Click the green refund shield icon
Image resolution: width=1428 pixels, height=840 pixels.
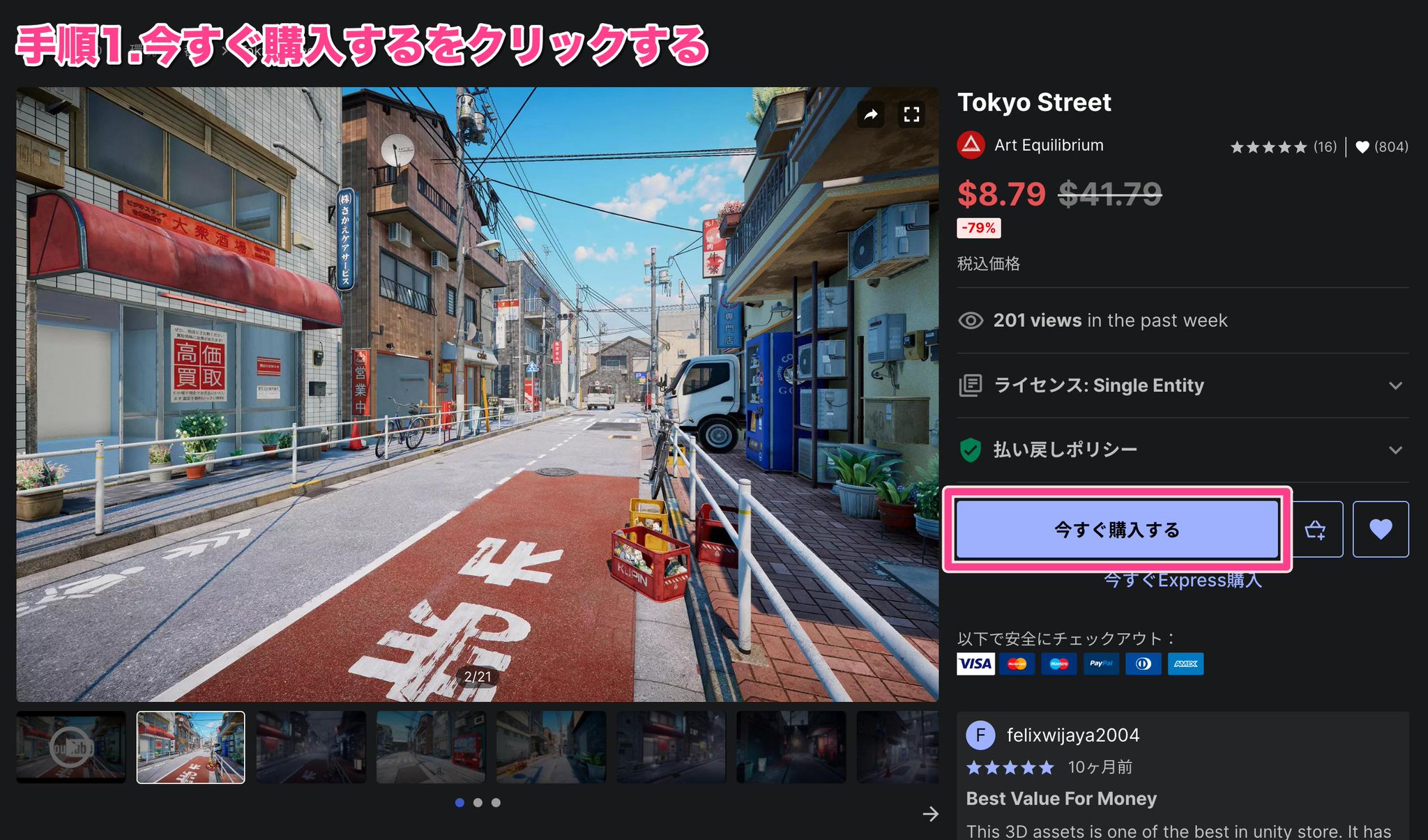[971, 450]
